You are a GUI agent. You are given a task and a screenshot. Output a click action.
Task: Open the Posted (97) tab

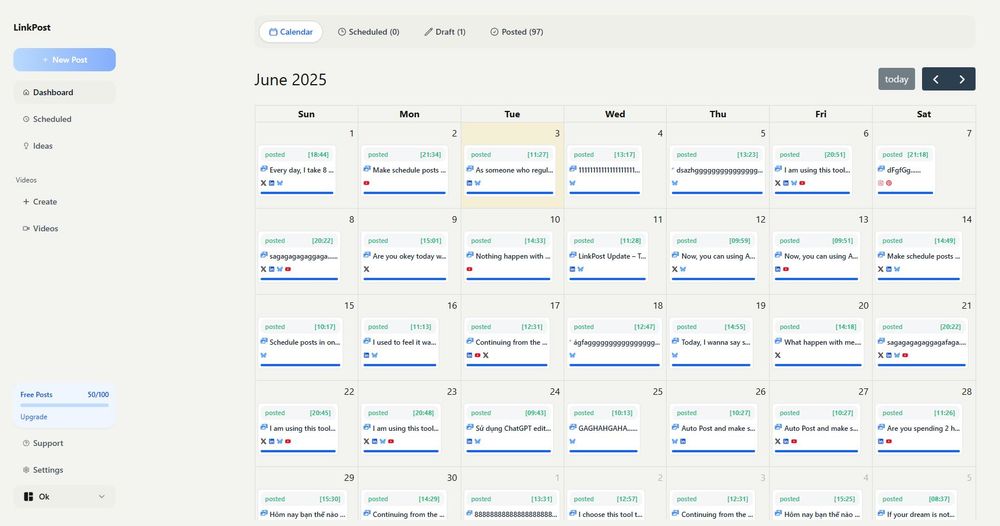click(517, 32)
